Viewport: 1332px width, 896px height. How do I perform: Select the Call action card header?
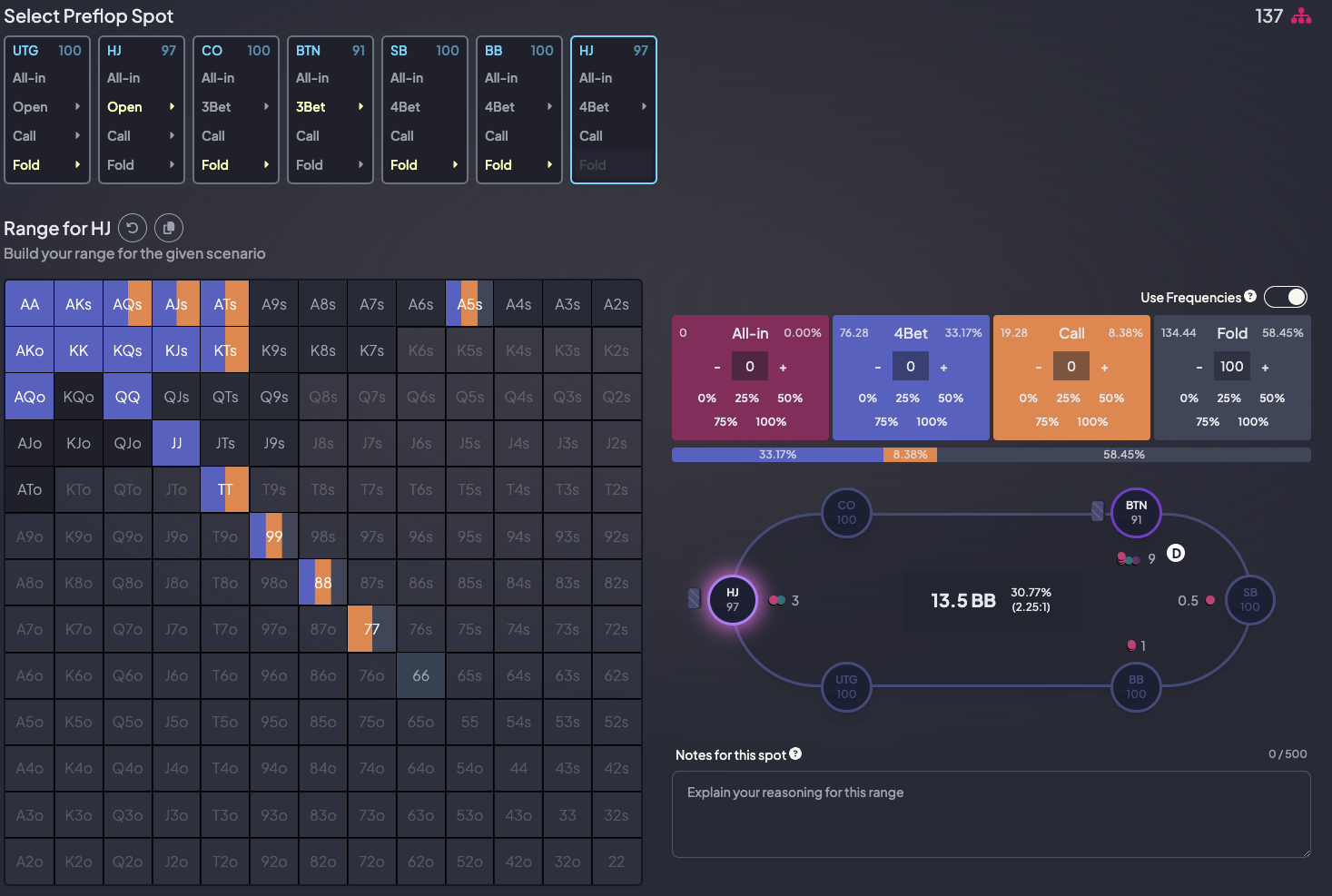[1071, 333]
